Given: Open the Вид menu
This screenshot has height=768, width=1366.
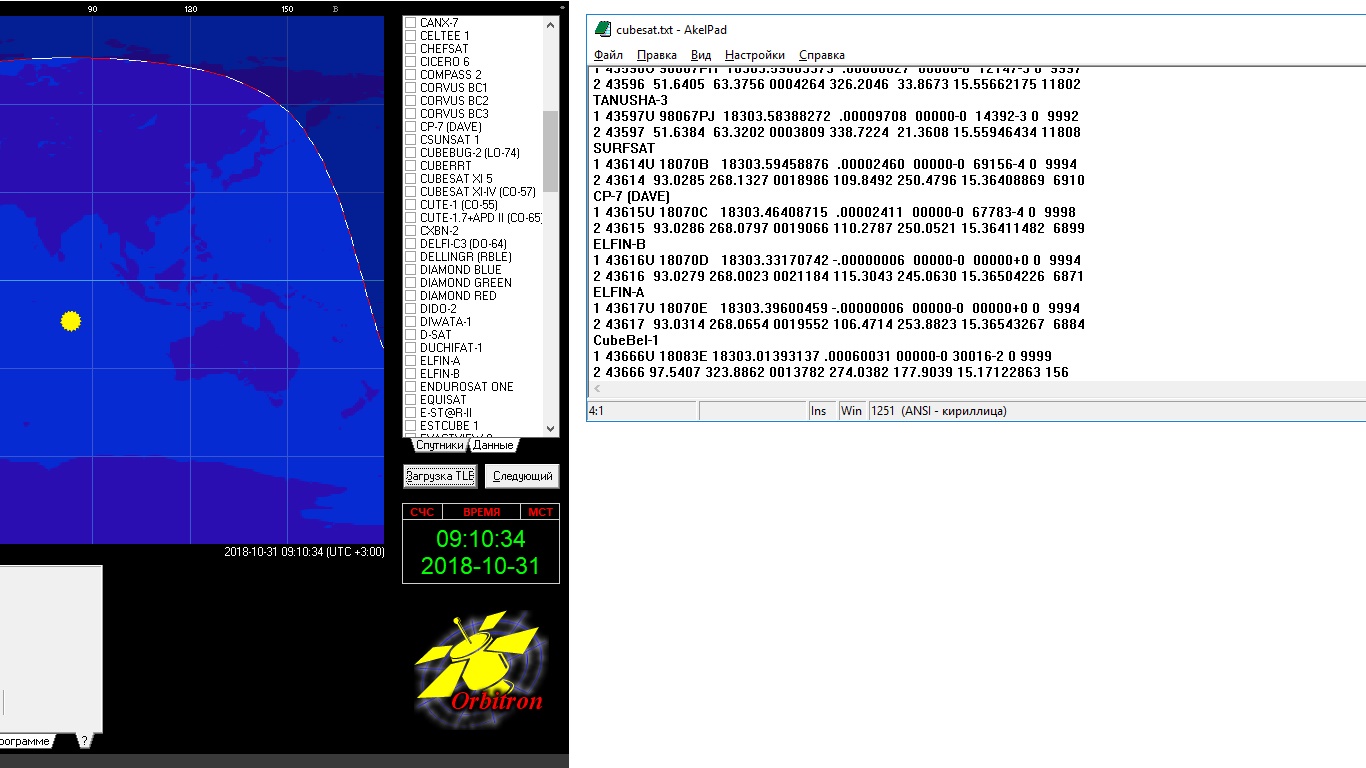Looking at the screenshot, I should coord(701,55).
